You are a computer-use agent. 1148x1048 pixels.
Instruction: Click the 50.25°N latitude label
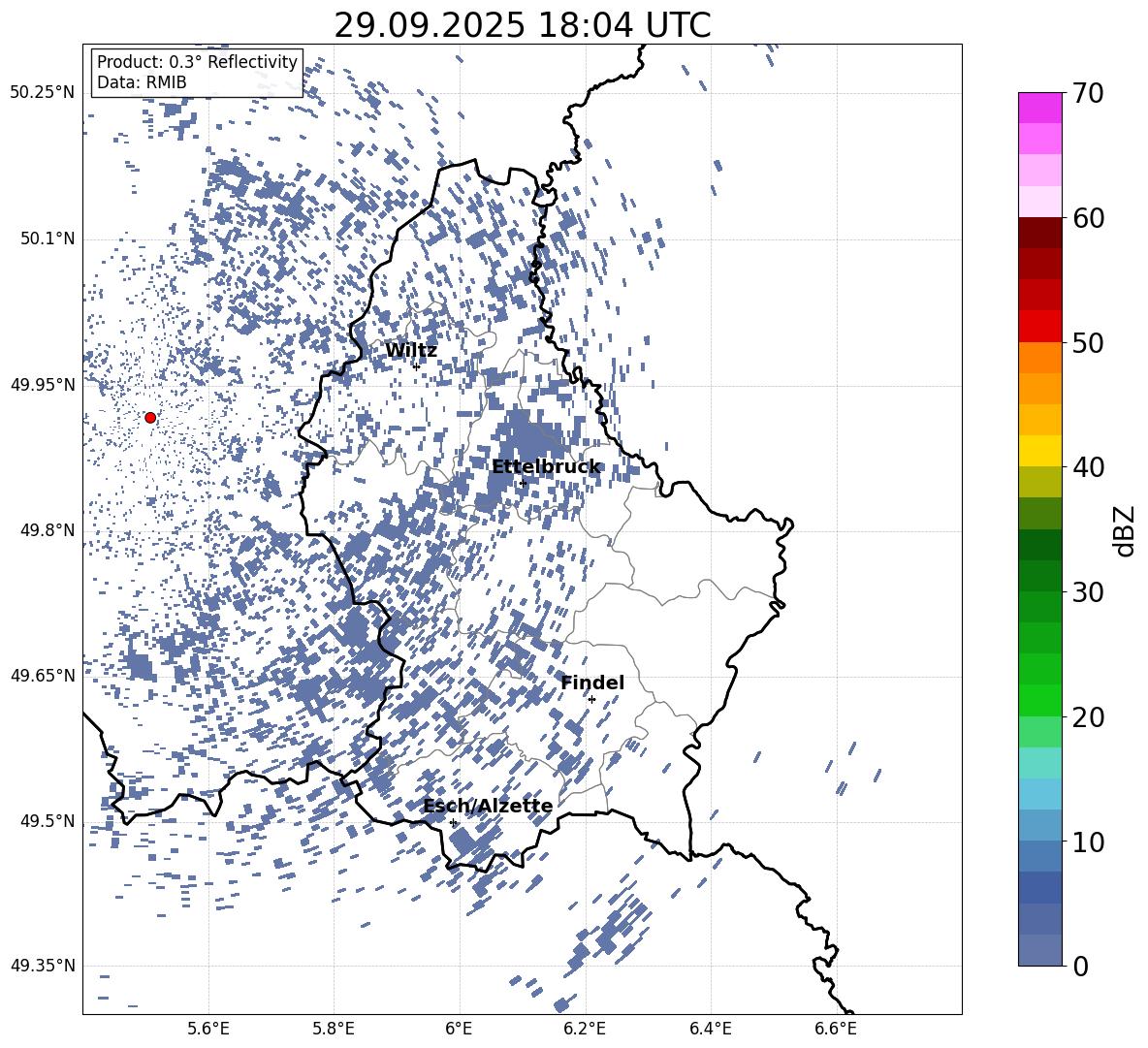click(x=43, y=93)
